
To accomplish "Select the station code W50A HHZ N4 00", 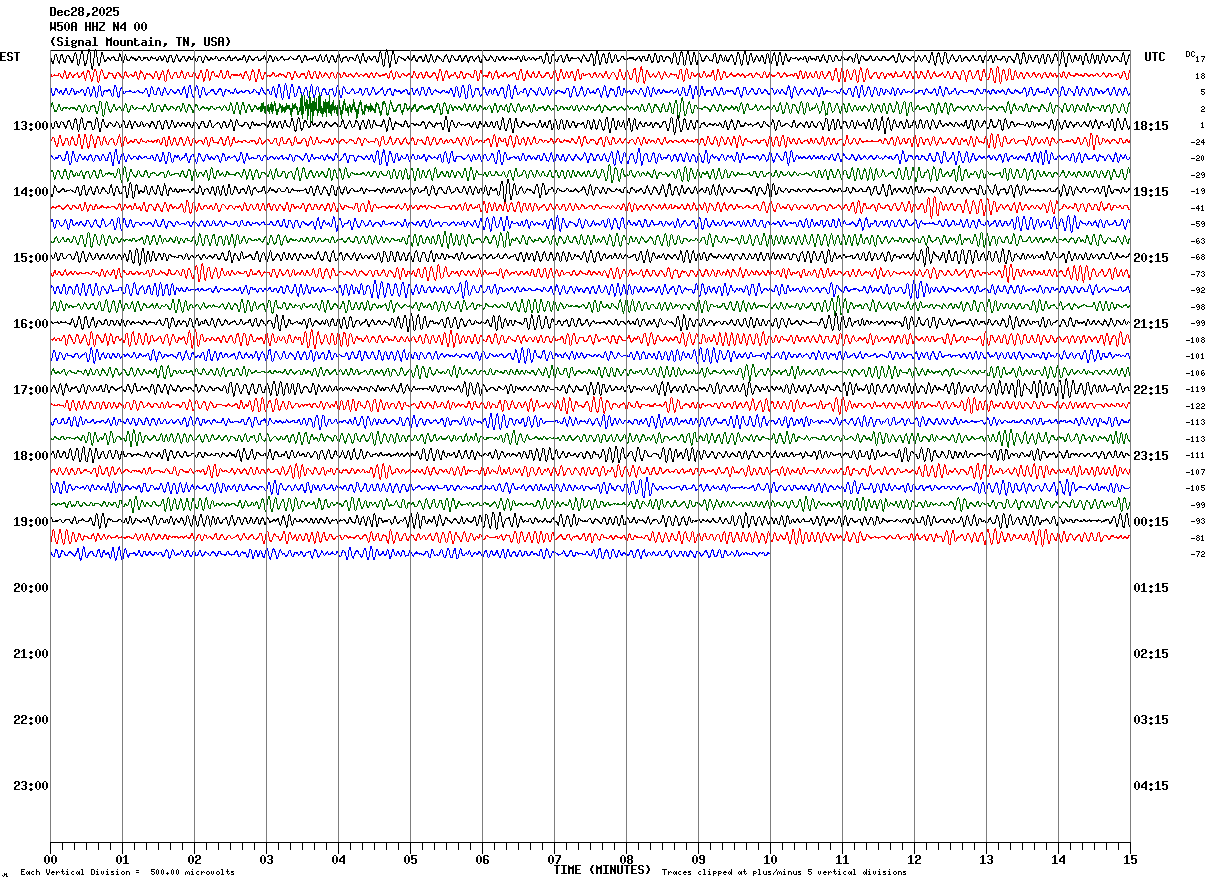I will (98, 27).
